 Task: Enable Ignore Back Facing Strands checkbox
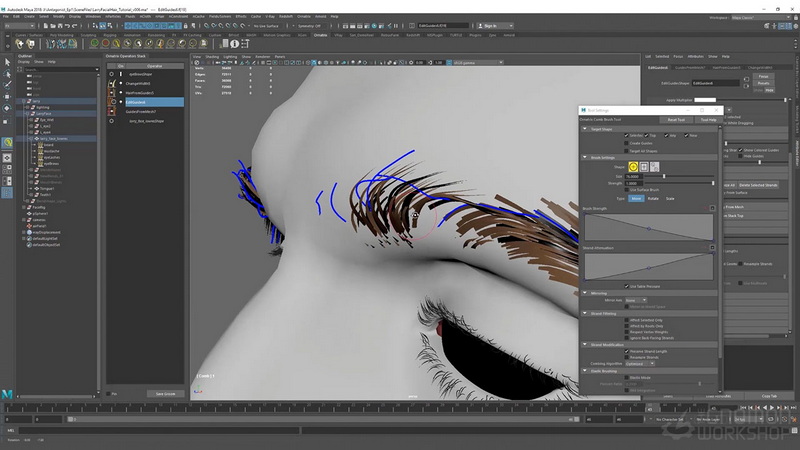pyautogui.click(x=627, y=338)
